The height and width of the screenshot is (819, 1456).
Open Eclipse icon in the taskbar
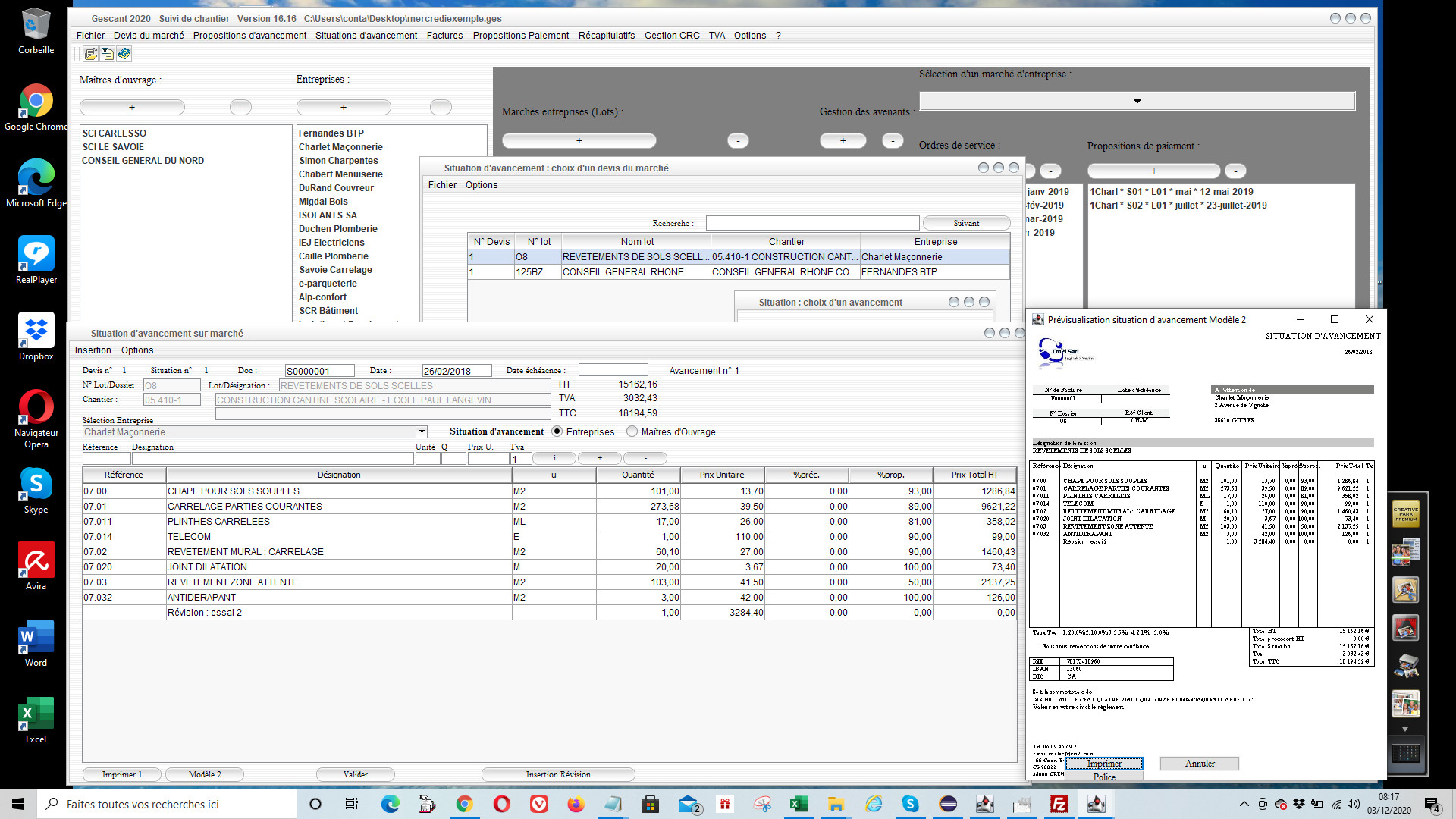click(948, 804)
